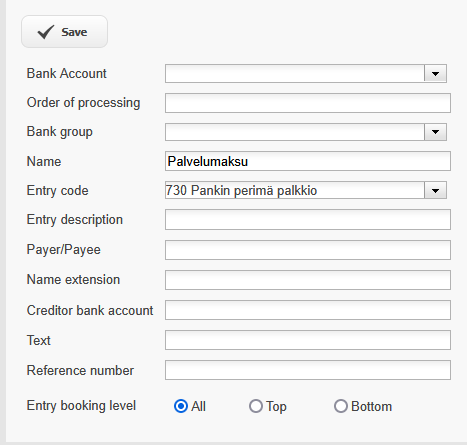This screenshot has height=445, width=467.
Task: Click the Name field containing Palvelumaksu
Action: tap(308, 161)
